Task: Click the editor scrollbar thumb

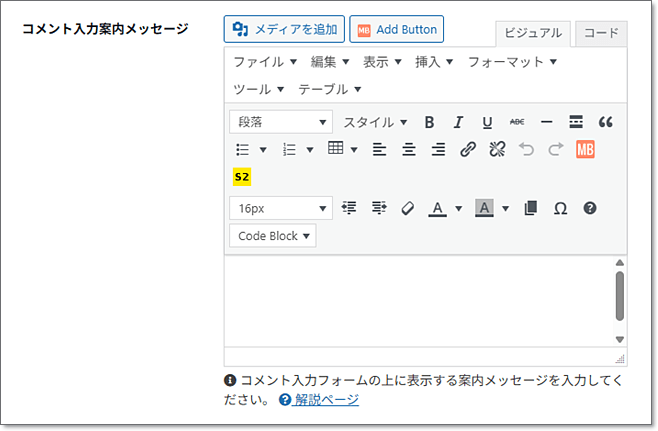Action: point(620,296)
